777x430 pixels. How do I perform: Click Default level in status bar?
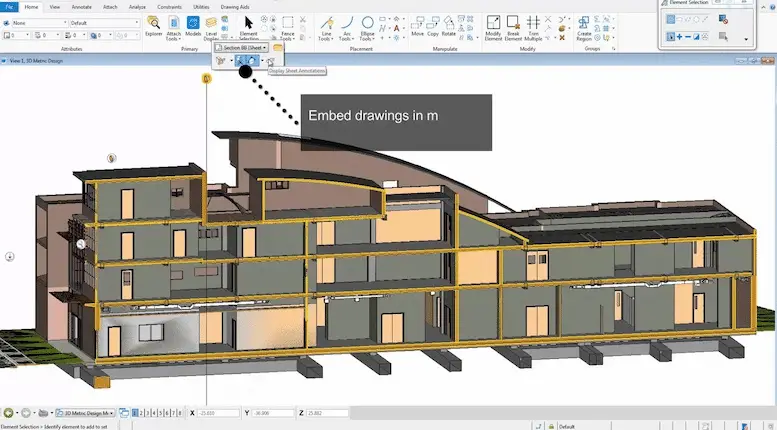(x=566, y=426)
